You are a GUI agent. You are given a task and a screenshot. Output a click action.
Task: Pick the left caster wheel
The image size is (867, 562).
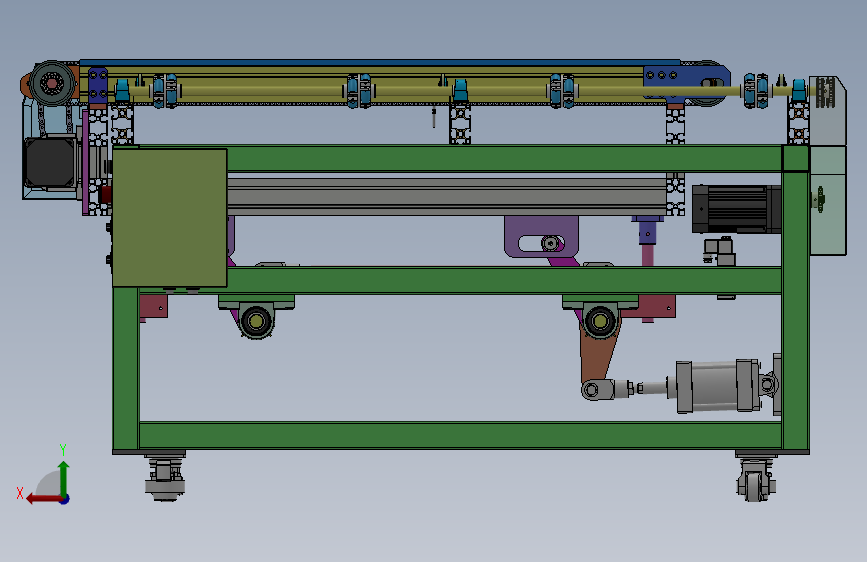point(165,478)
